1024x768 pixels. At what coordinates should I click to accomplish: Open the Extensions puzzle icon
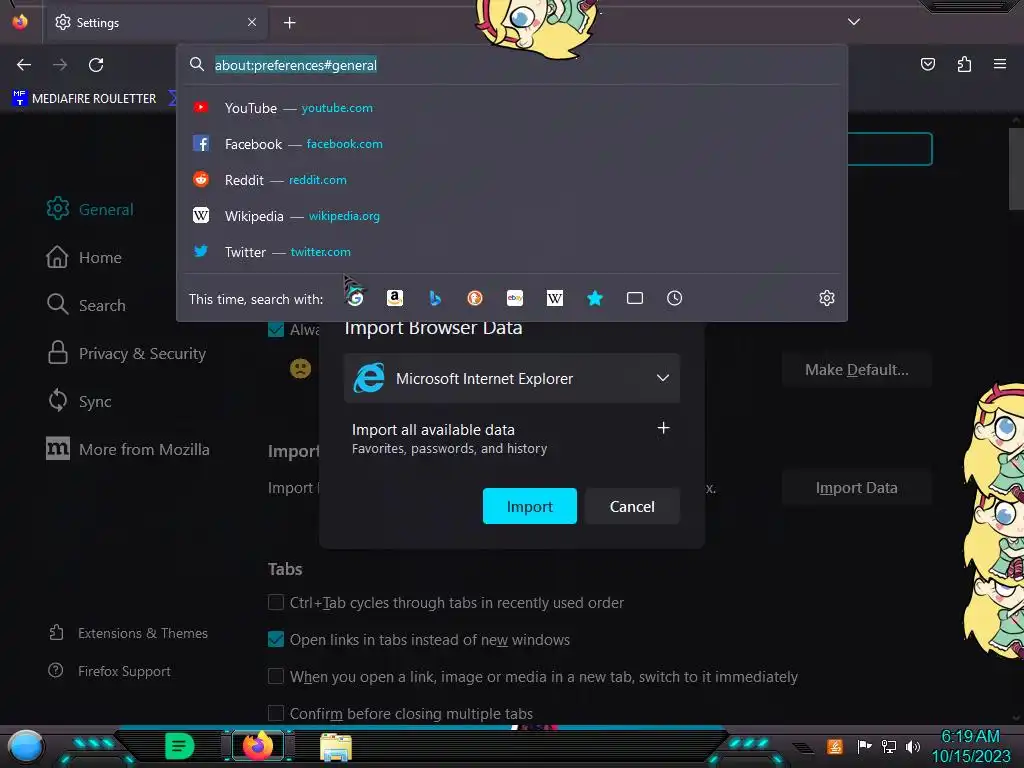coord(964,64)
